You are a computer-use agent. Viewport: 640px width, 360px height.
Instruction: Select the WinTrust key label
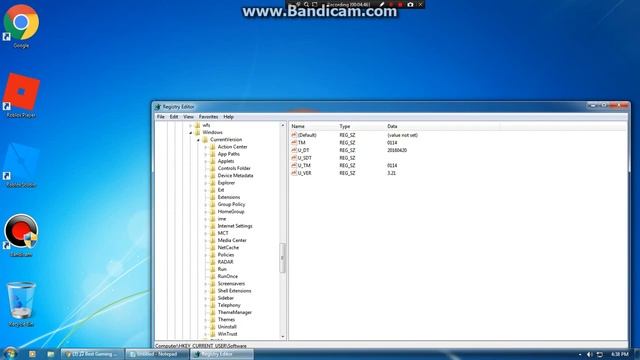coord(227,334)
